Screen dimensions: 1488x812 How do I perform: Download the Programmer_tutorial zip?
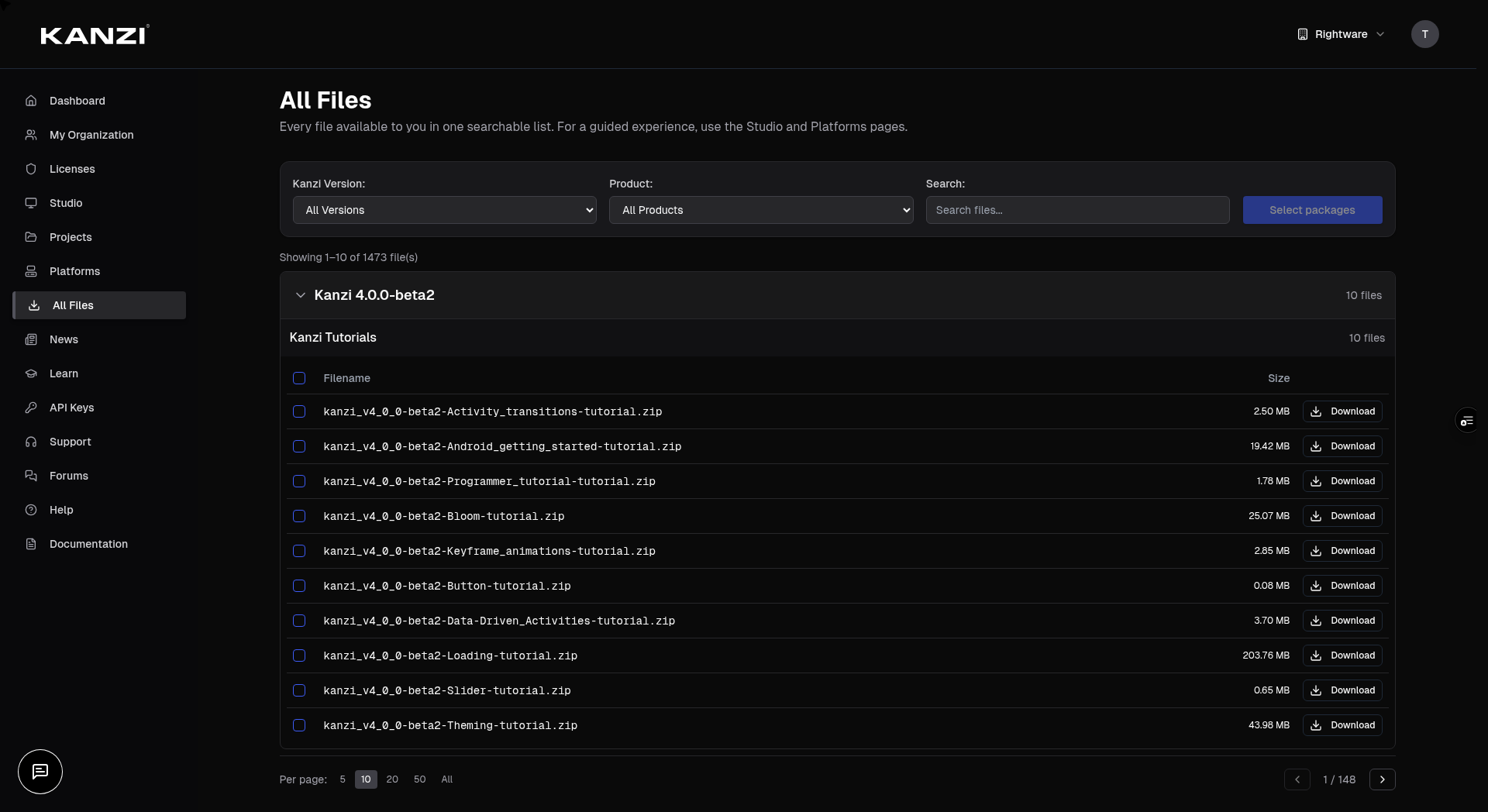[1342, 481]
